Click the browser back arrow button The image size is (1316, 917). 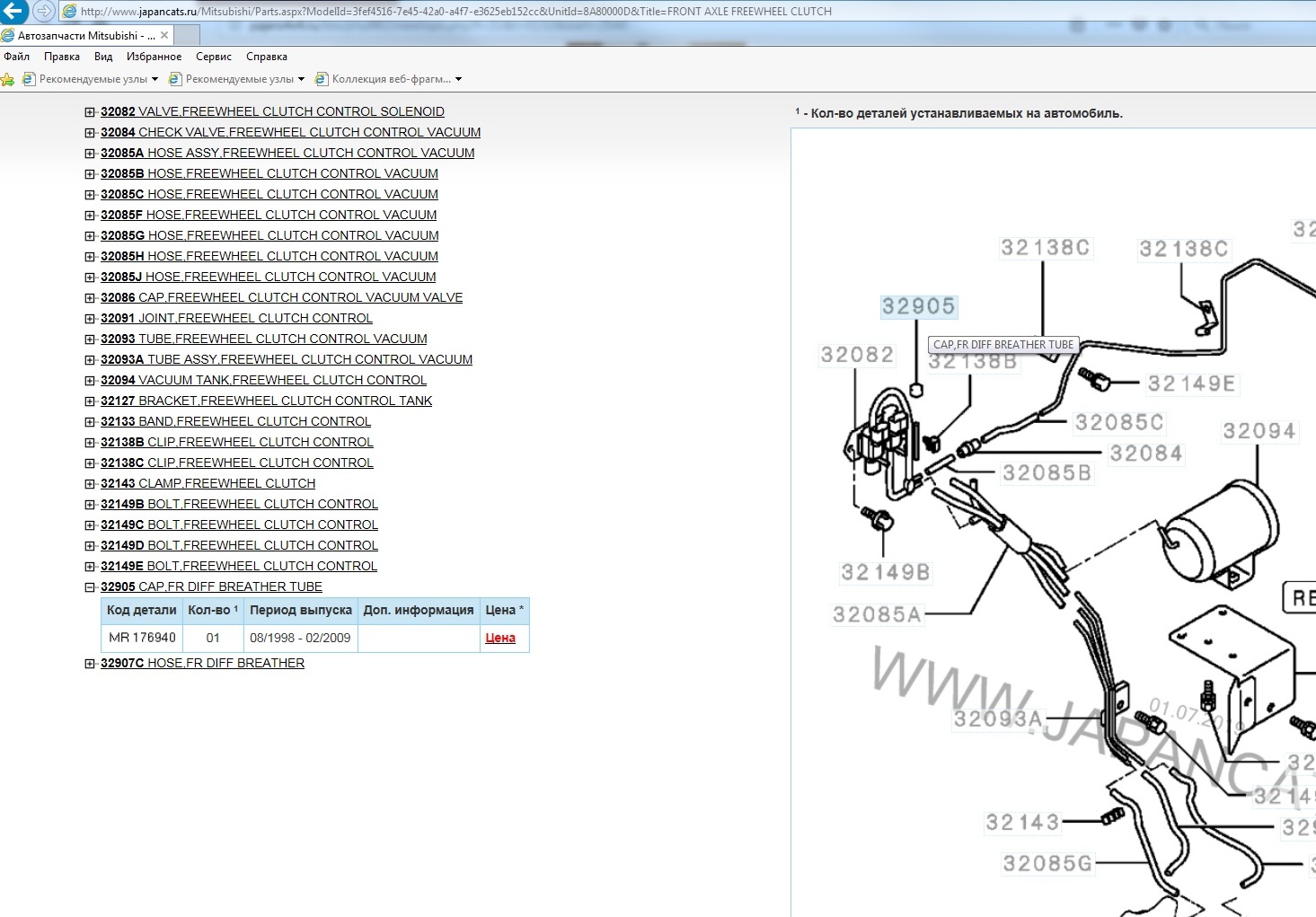(x=14, y=12)
